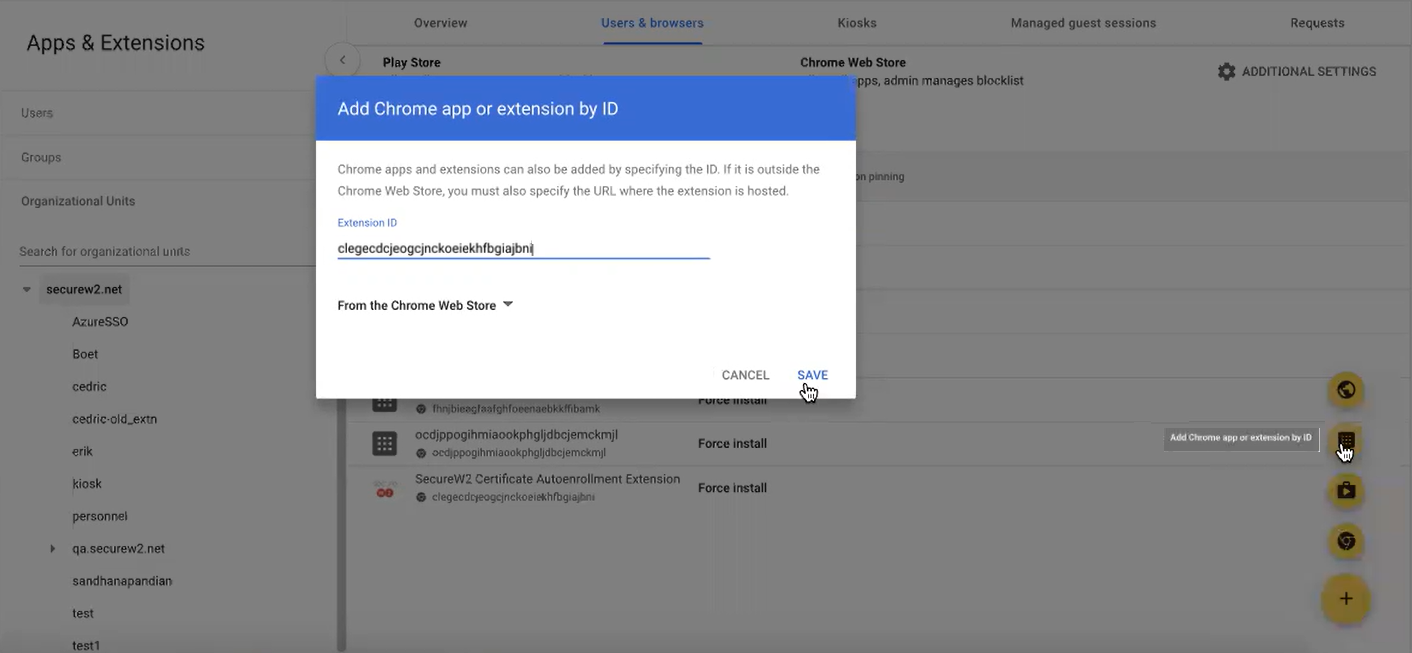Image resolution: width=1412 pixels, height=653 pixels.
Task: Click the Add Chrome app by ID icon
Action: (x=1346, y=440)
